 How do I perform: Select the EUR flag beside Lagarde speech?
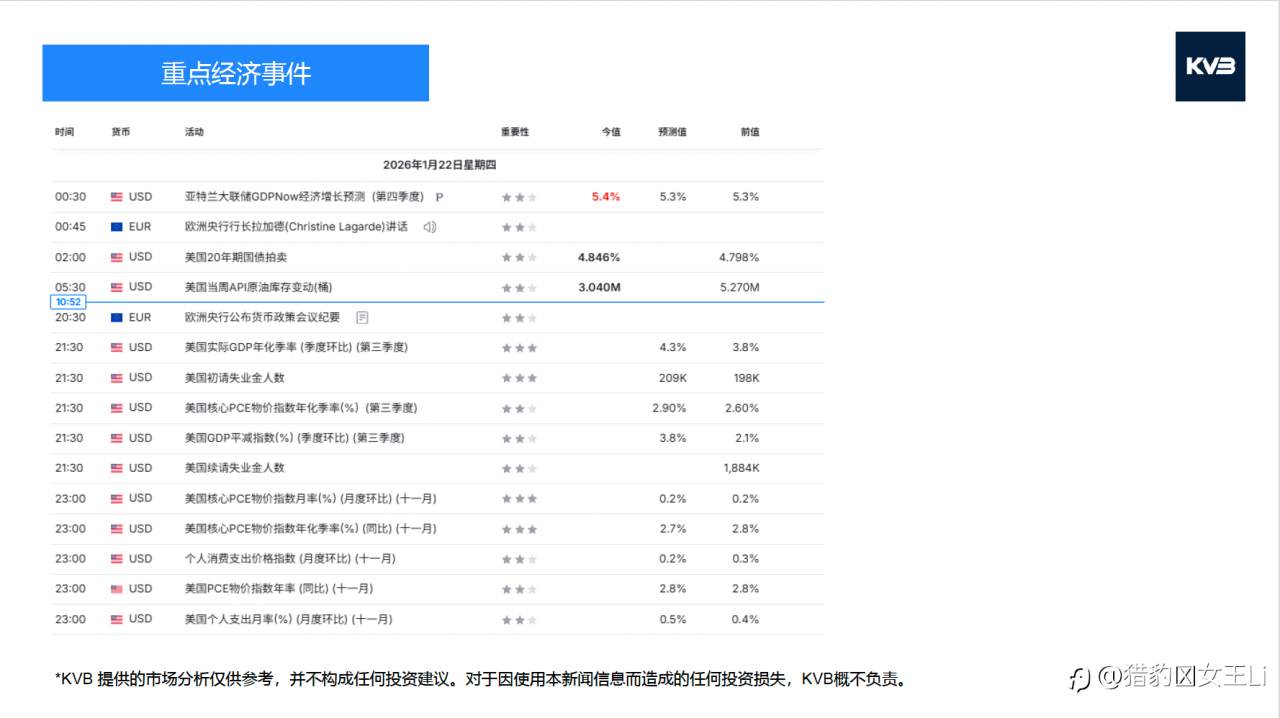coord(116,227)
